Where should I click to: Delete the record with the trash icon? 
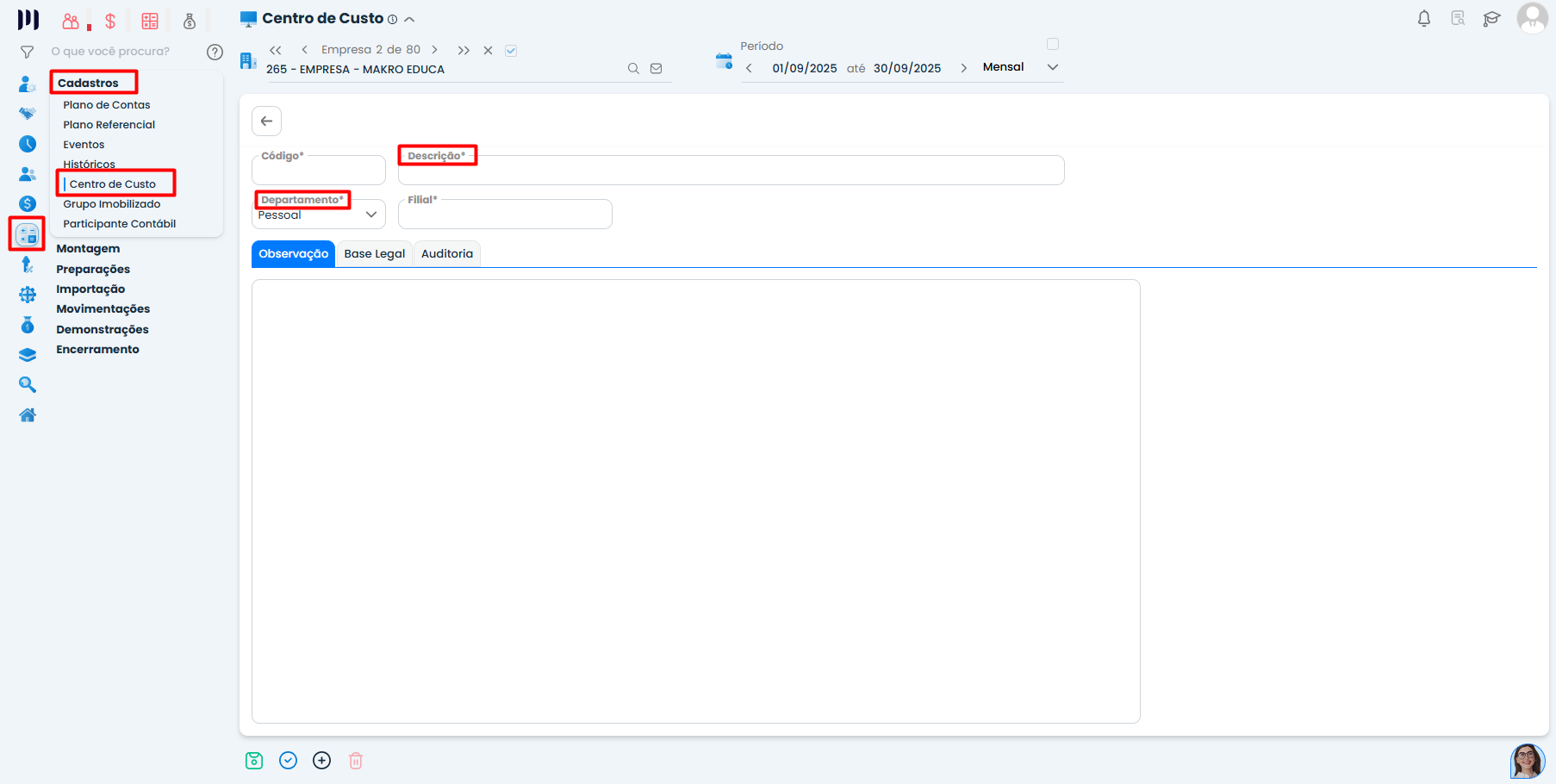pyautogui.click(x=356, y=761)
